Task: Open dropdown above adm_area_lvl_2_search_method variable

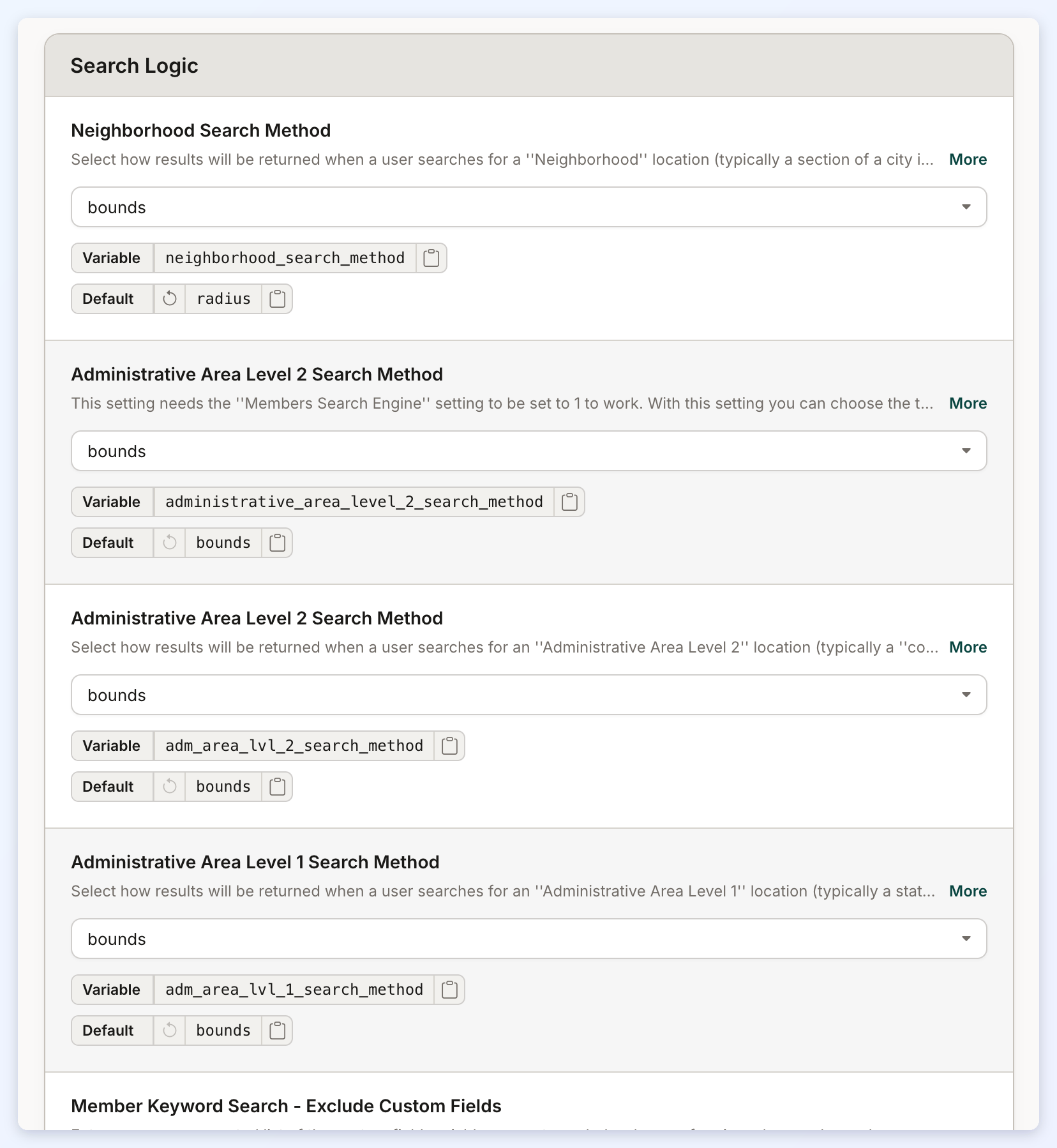Action: 529,695
